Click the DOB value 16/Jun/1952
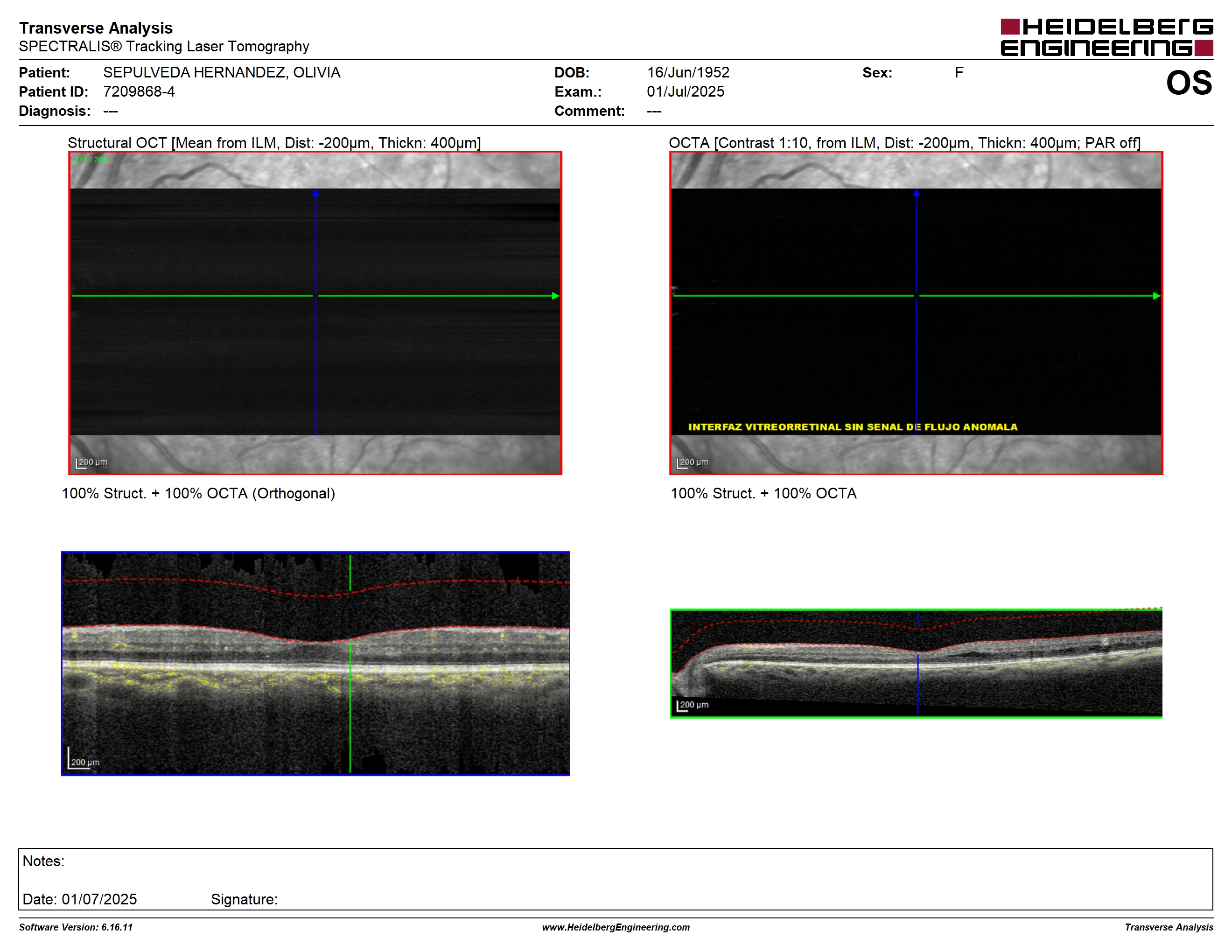Screen dimensions: 1232x952 click(688, 73)
